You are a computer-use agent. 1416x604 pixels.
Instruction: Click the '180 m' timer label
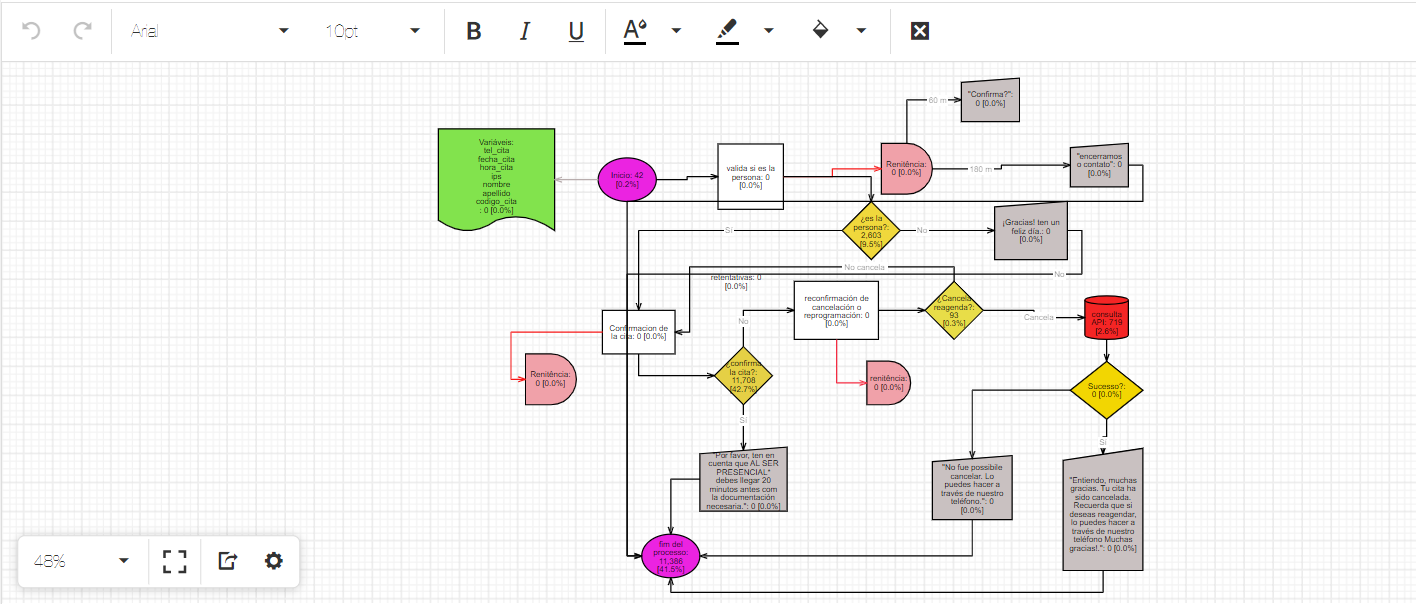981,168
